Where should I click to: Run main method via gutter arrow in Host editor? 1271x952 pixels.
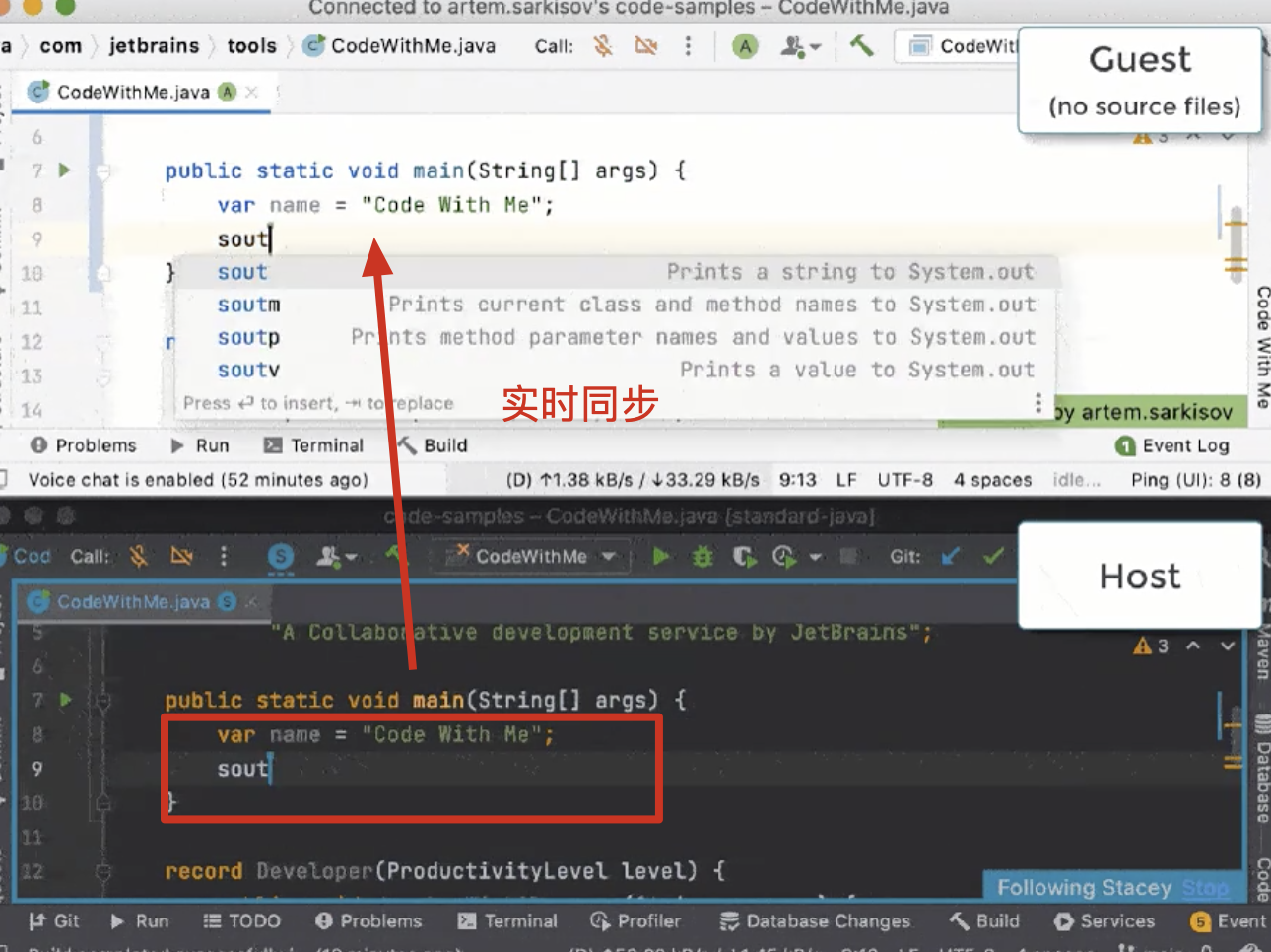tap(65, 700)
